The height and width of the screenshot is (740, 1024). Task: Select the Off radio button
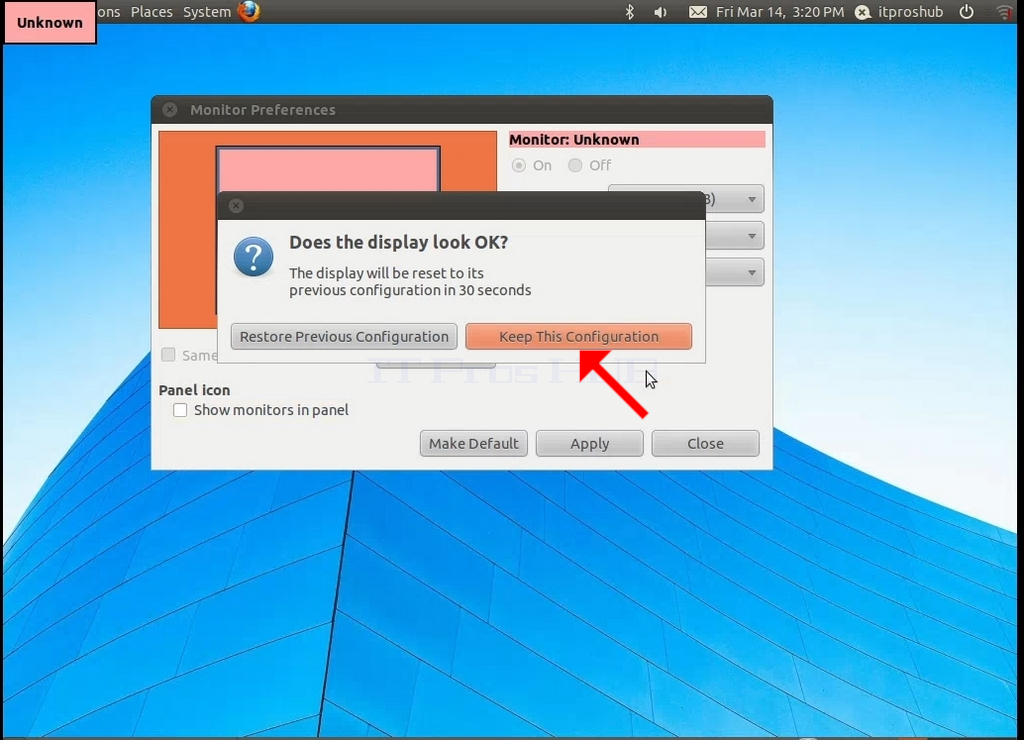click(575, 165)
